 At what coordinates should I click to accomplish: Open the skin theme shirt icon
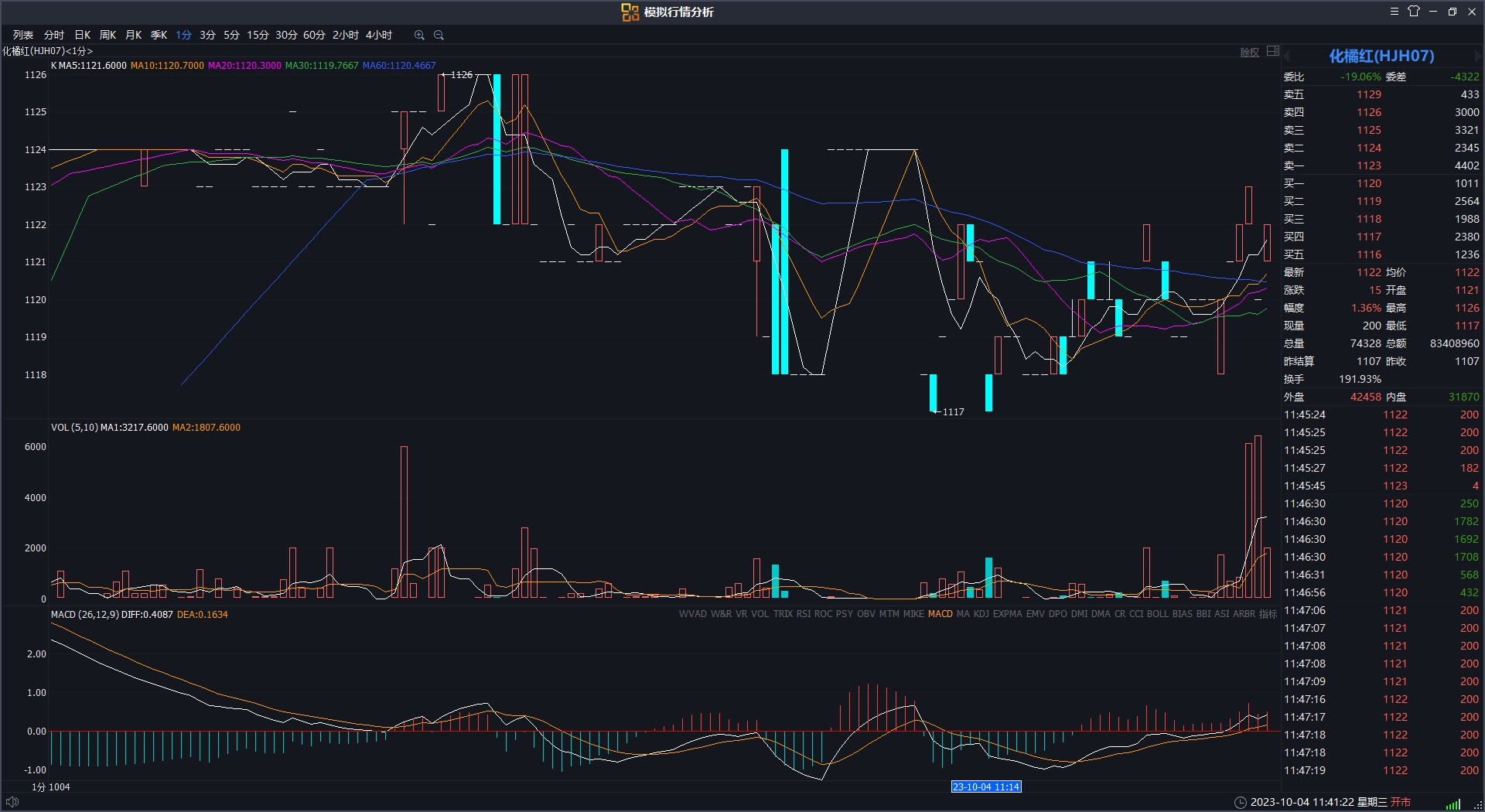(x=1414, y=12)
